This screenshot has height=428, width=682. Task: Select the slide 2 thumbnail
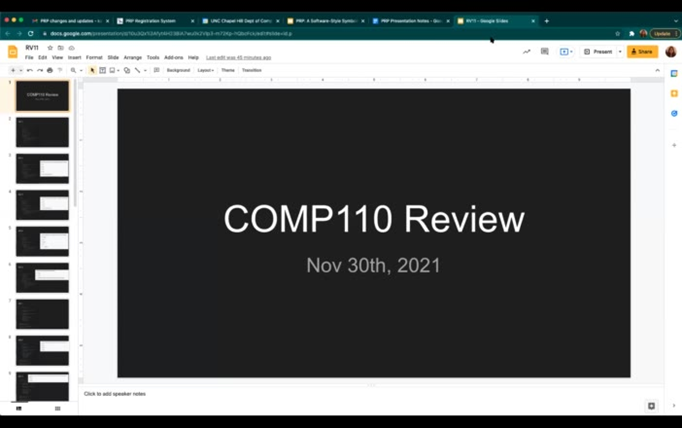42,132
